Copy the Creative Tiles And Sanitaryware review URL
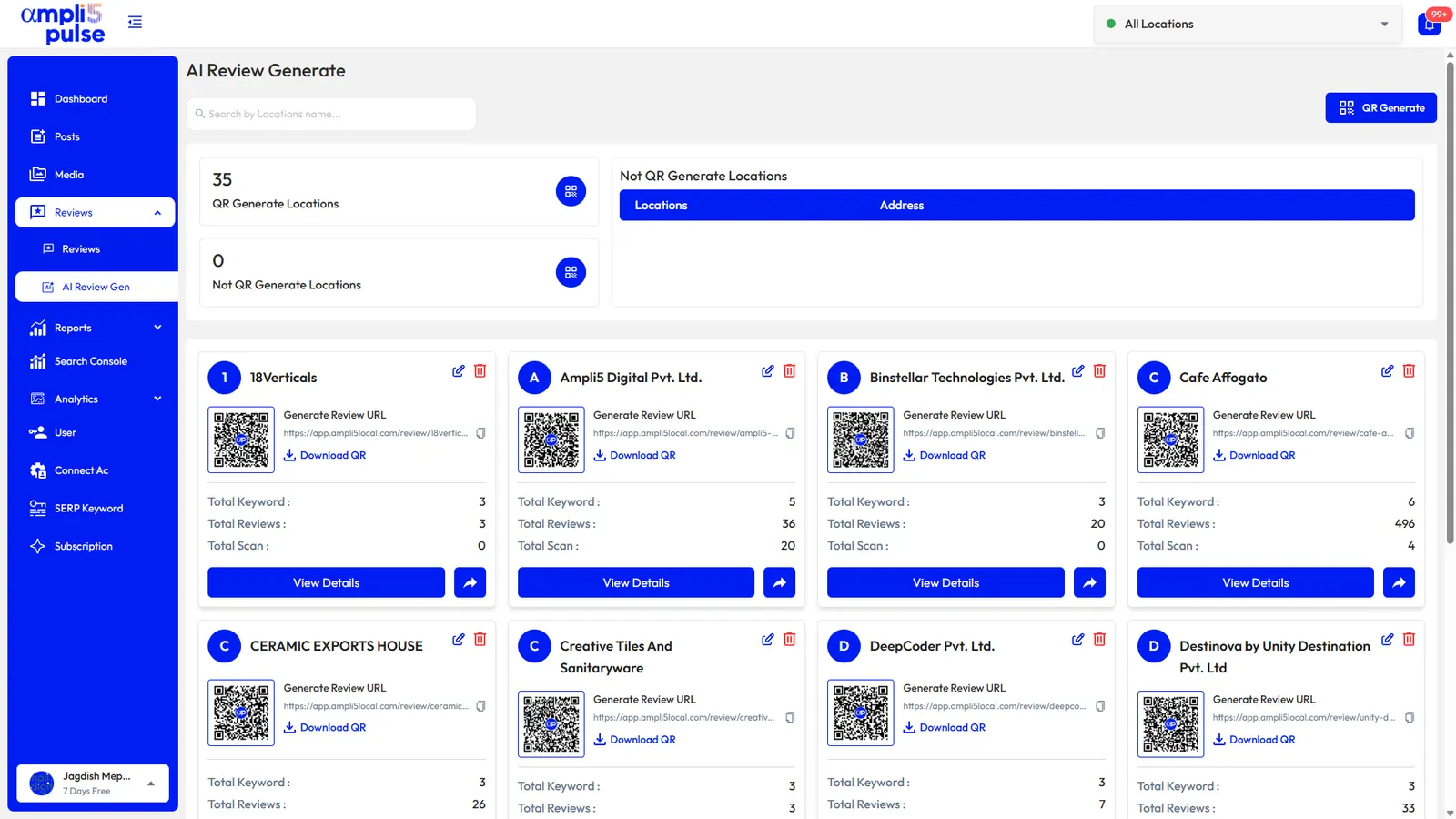The image size is (1456, 819). [x=790, y=718]
